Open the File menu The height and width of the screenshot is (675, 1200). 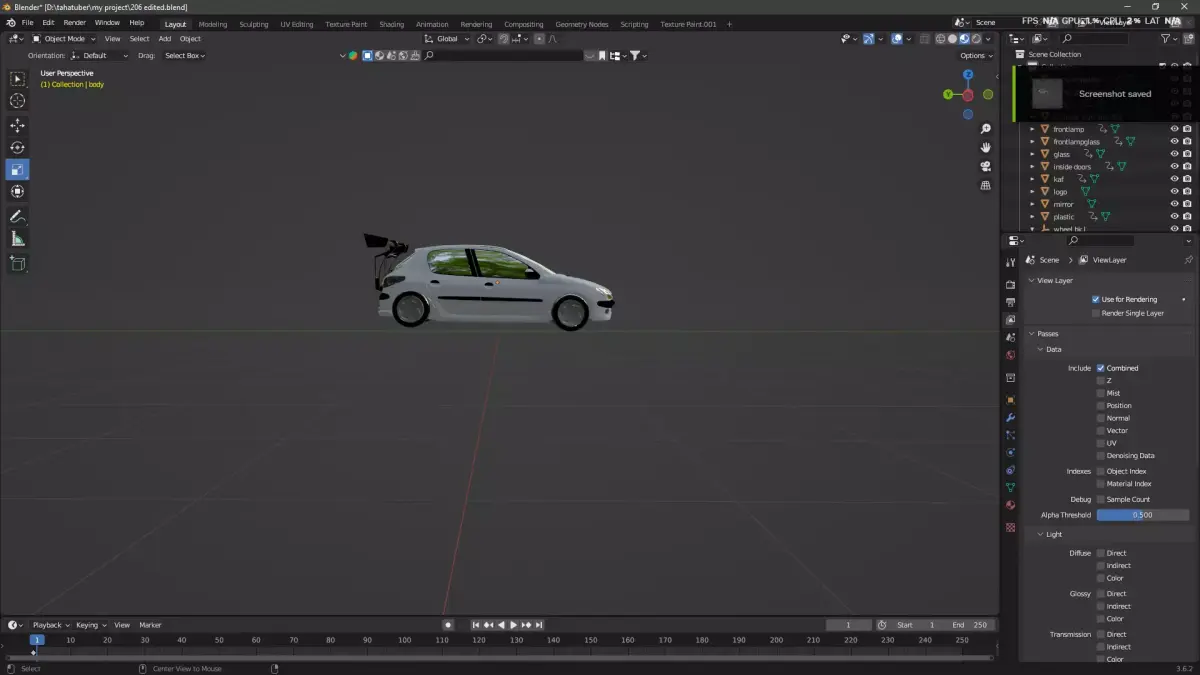(x=27, y=23)
